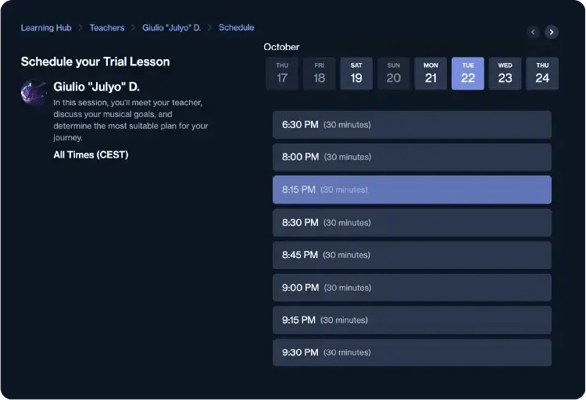Choose the 8:00 PM time slot
This screenshot has width=586, height=400.
[412, 157]
